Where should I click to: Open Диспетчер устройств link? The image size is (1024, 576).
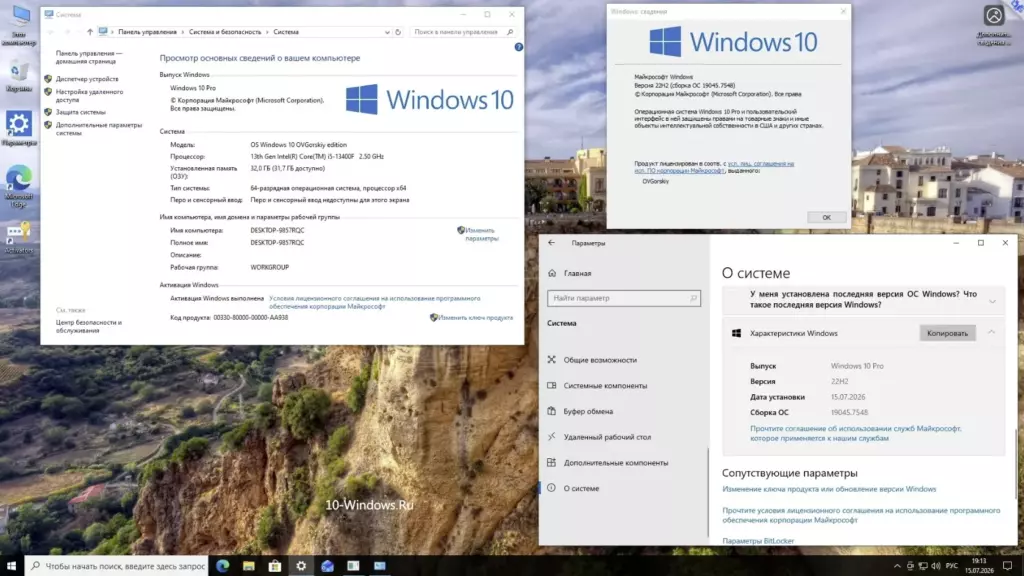pos(87,79)
